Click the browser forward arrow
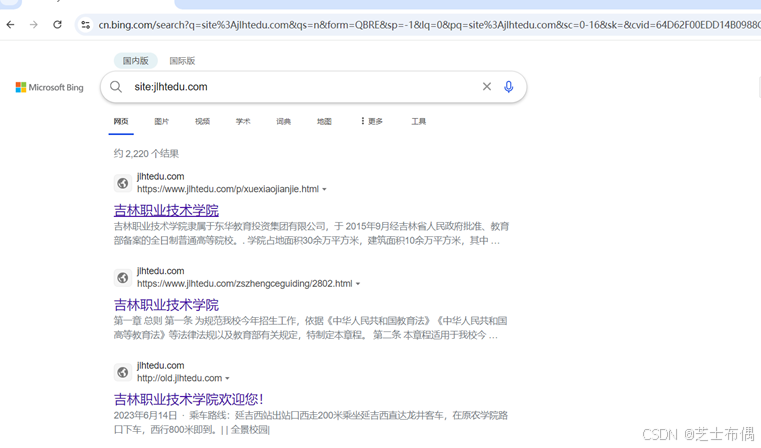Image resolution: width=761 pixels, height=448 pixels. pos(33,25)
